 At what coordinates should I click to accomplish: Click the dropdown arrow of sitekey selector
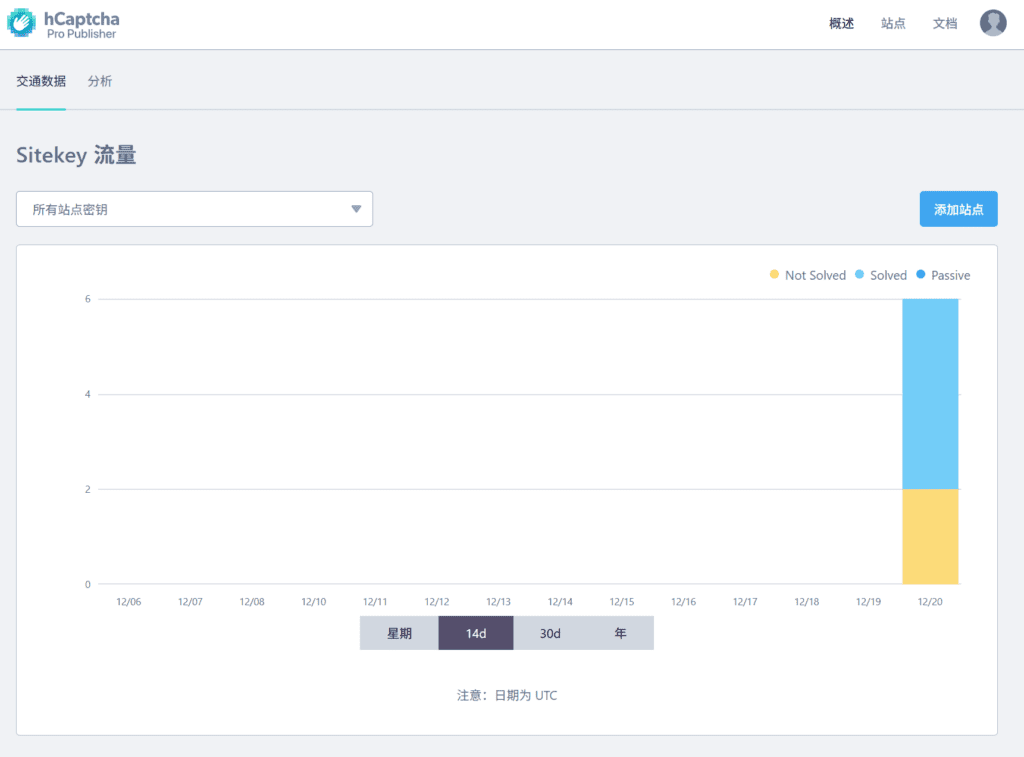(356, 209)
